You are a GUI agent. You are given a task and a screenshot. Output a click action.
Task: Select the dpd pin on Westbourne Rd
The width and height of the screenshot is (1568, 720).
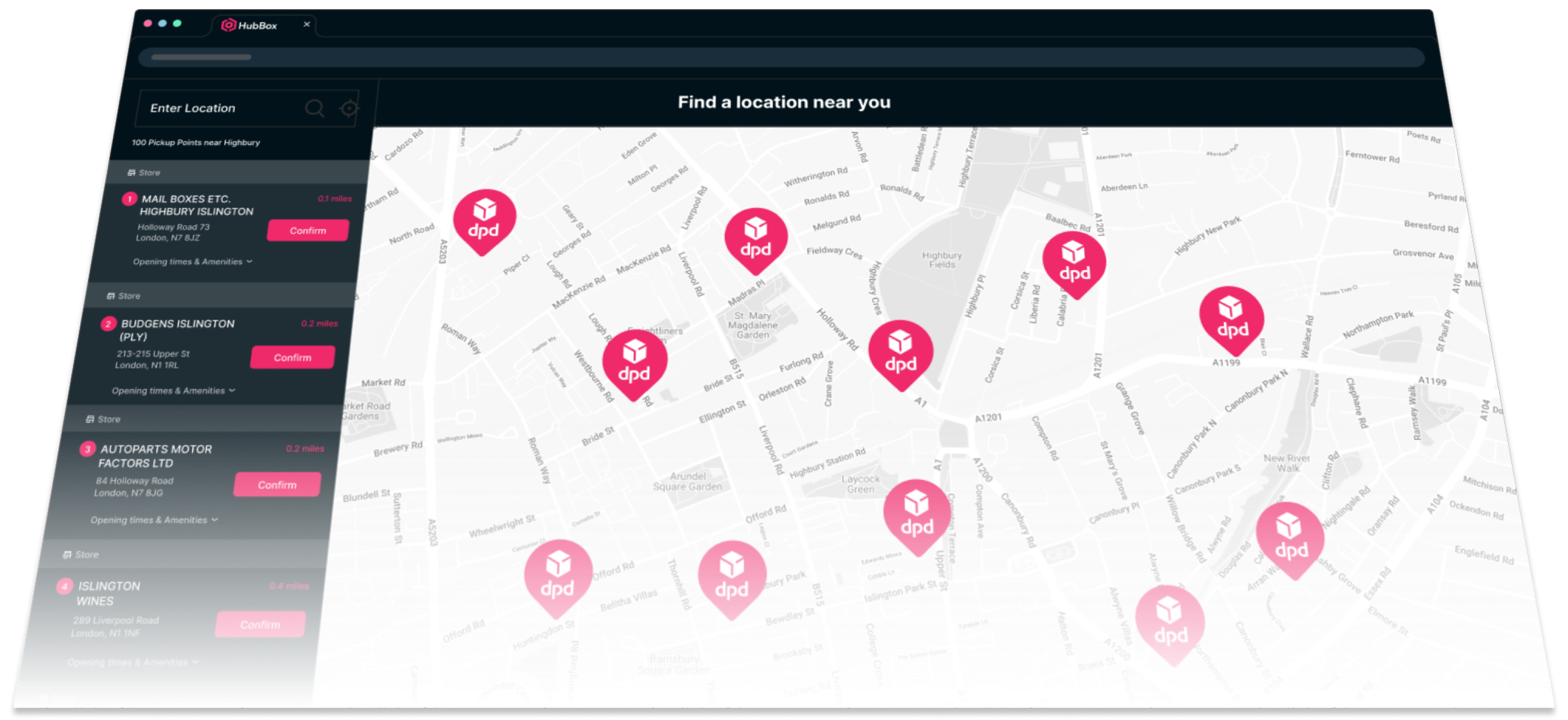[x=634, y=365]
